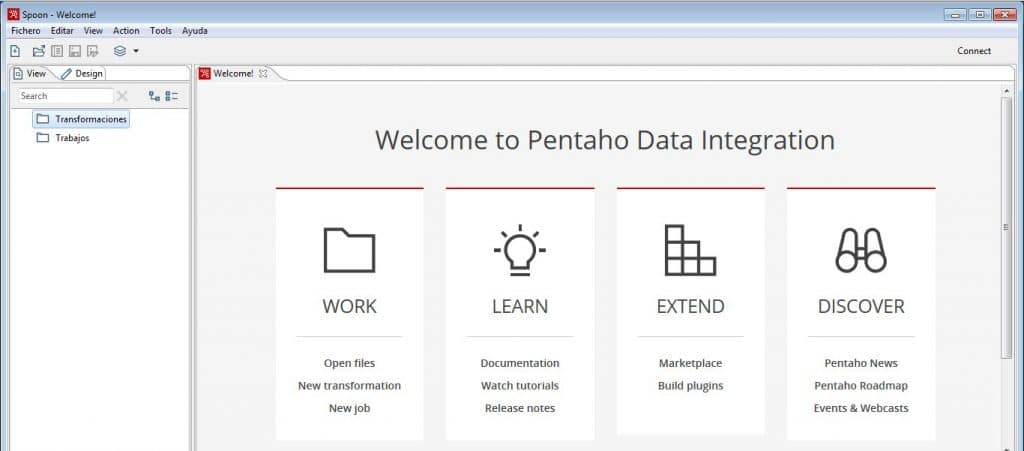
Task: Open the Pentaho Roadmap link
Action: coord(861,386)
